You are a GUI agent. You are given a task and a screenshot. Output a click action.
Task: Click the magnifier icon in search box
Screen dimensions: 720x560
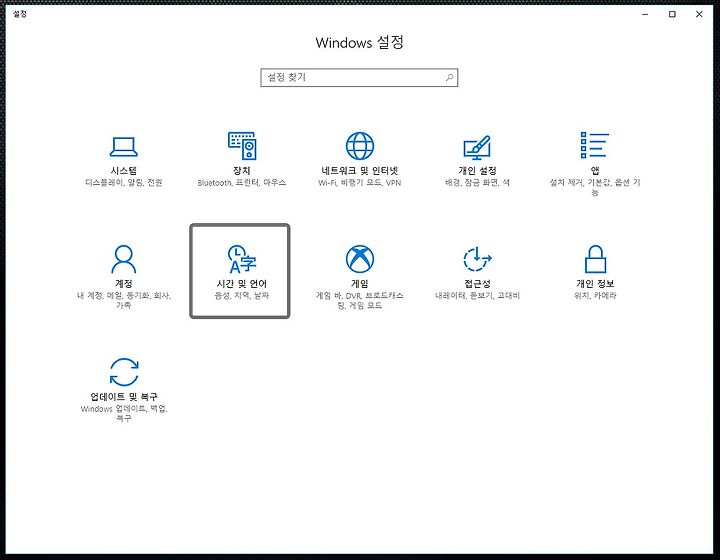(x=450, y=78)
